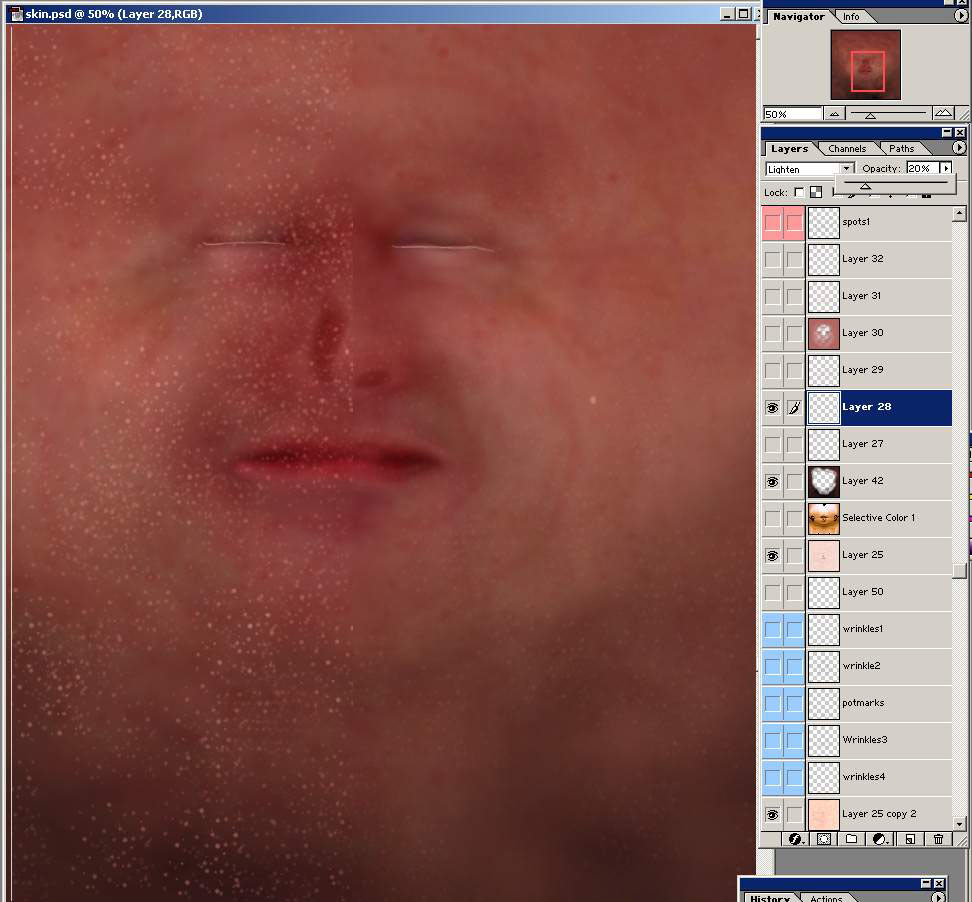Screen dimensions: 972x902
Task: Select the Layer 27 layer
Action: (x=880, y=444)
